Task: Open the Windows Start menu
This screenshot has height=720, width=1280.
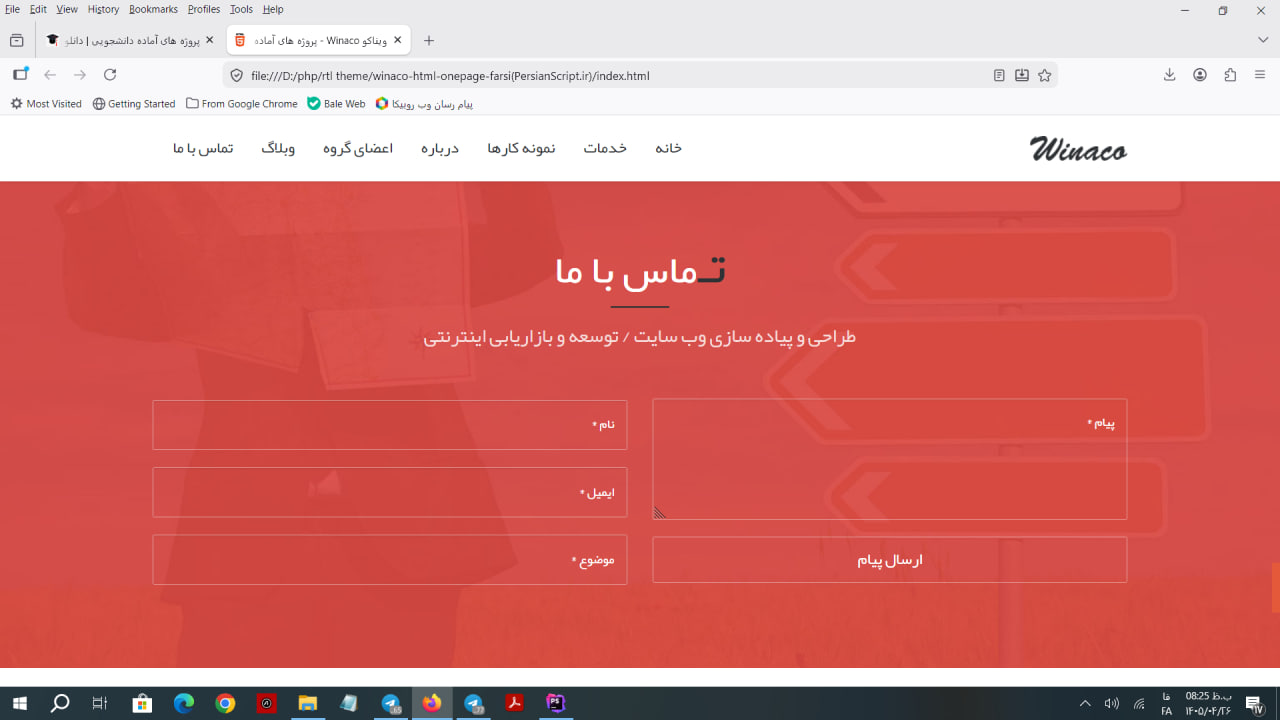Action: coord(19,703)
